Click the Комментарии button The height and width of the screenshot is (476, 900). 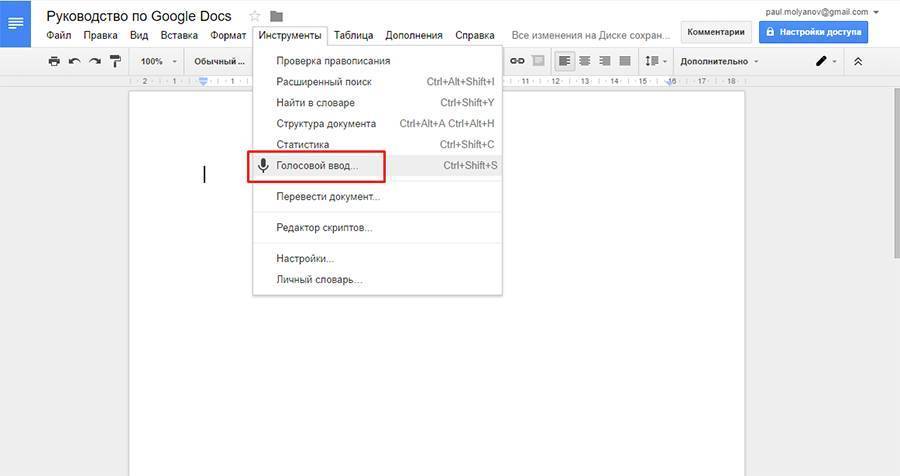tap(716, 32)
